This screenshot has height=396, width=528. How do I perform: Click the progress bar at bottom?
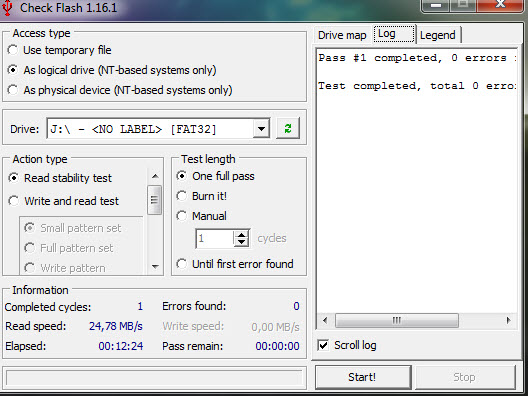click(154, 378)
